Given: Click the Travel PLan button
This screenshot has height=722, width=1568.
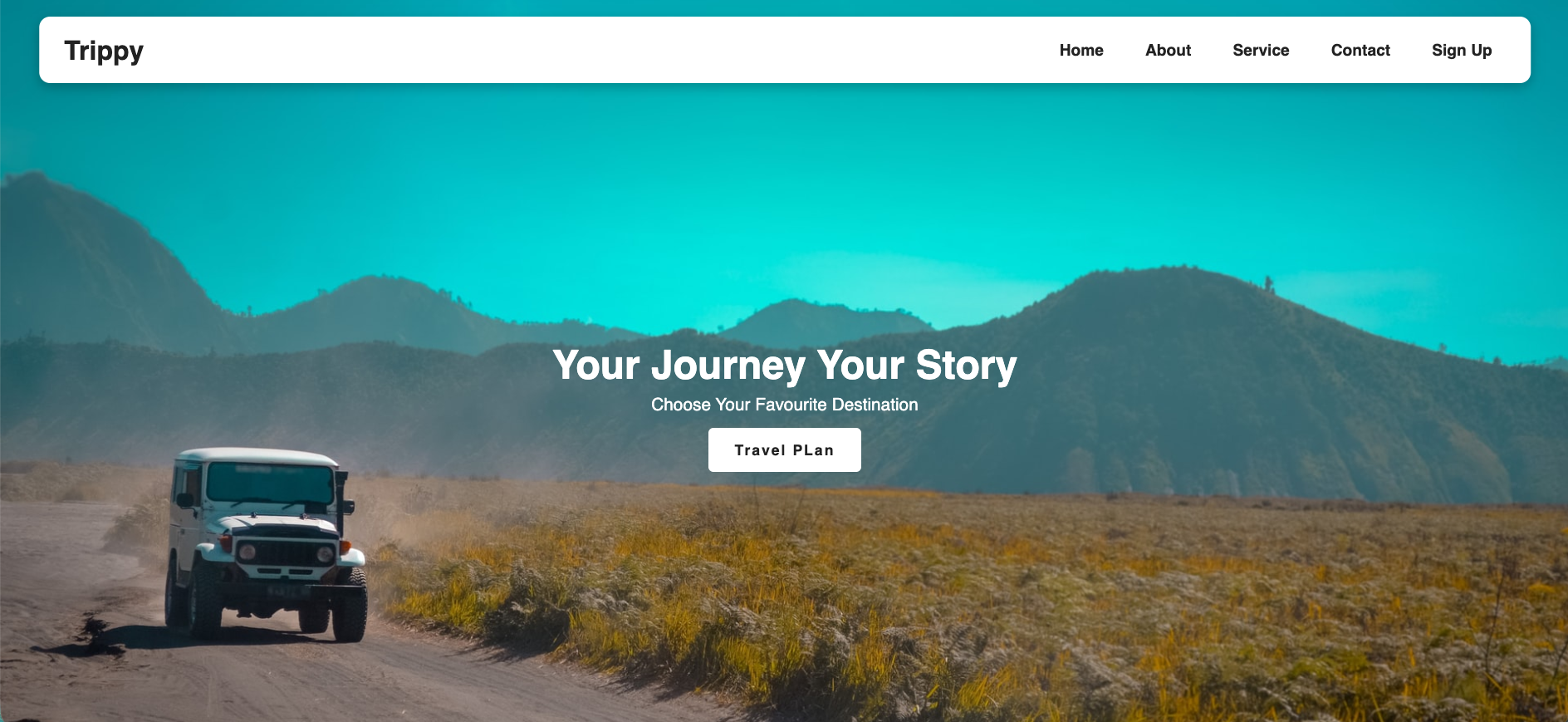Looking at the screenshot, I should click(x=785, y=450).
